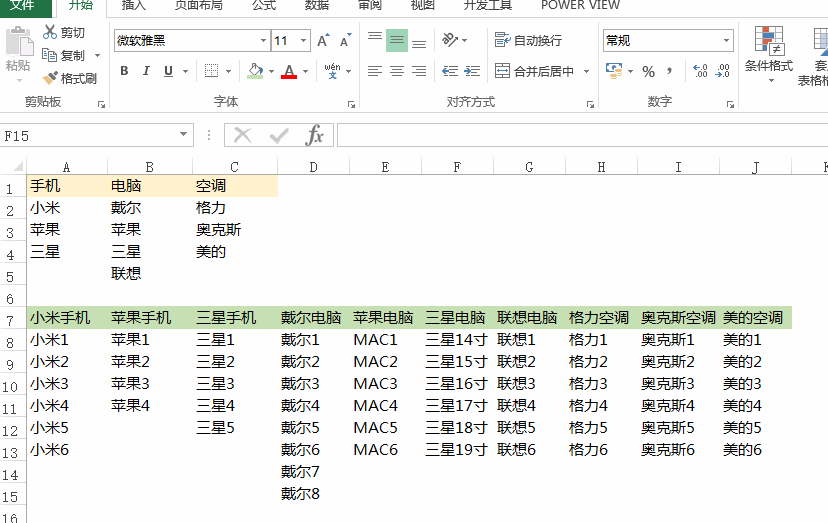828x523 pixels.
Task: Align text right
Action: (419, 71)
